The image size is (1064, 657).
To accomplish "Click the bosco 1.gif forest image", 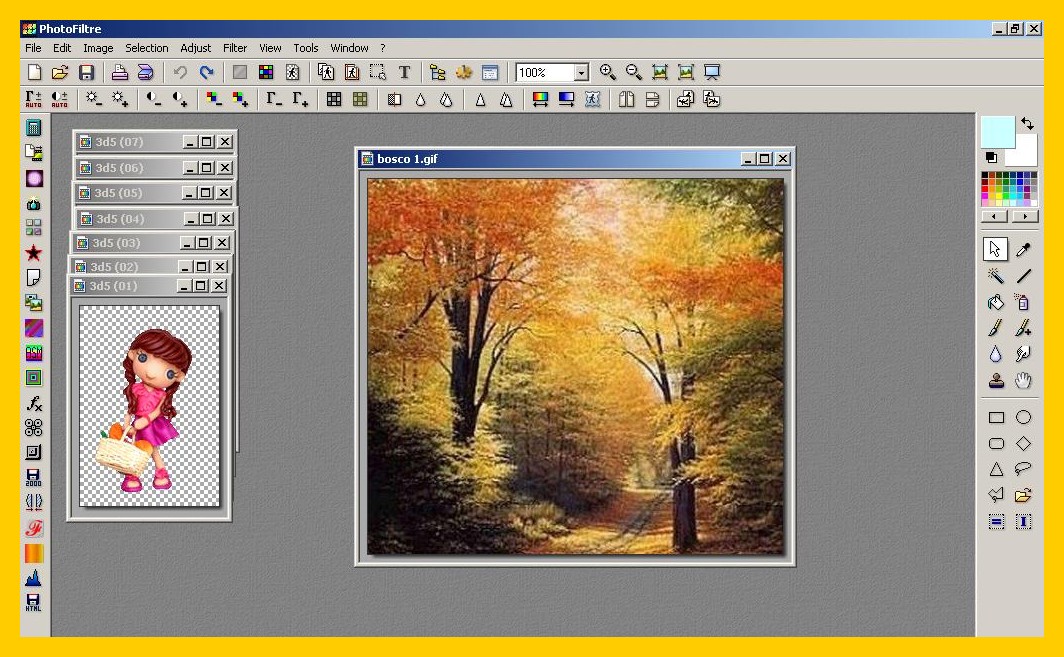I will pyautogui.click(x=575, y=366).
